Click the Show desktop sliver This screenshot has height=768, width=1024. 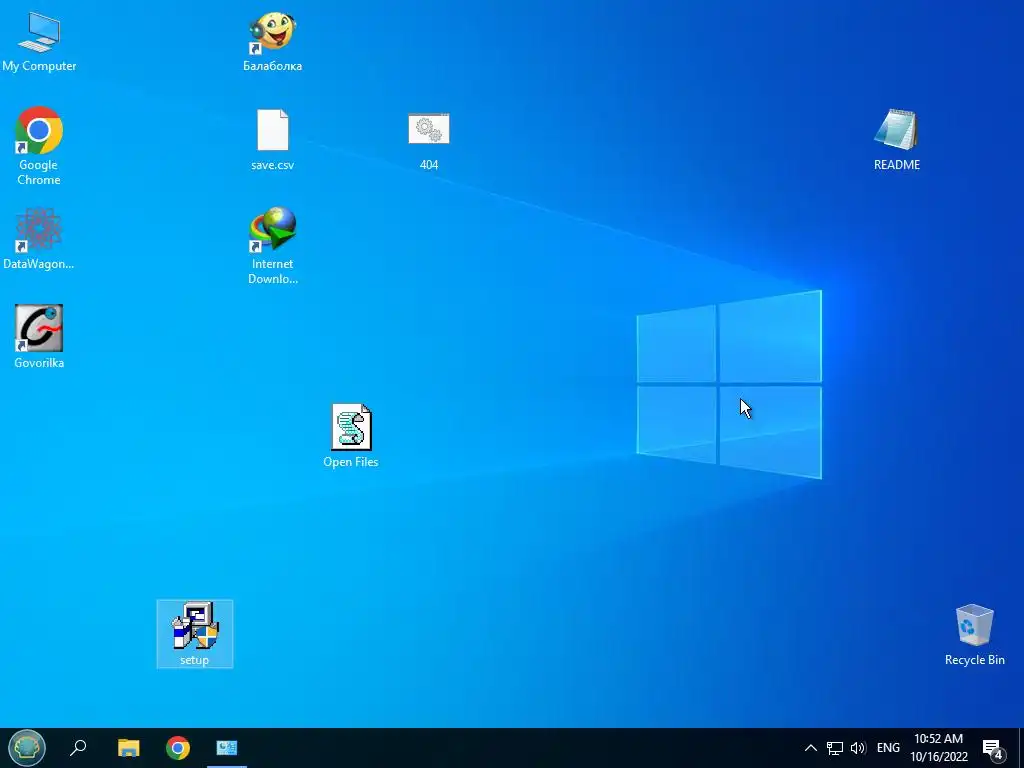click(x=1021, y=748)
